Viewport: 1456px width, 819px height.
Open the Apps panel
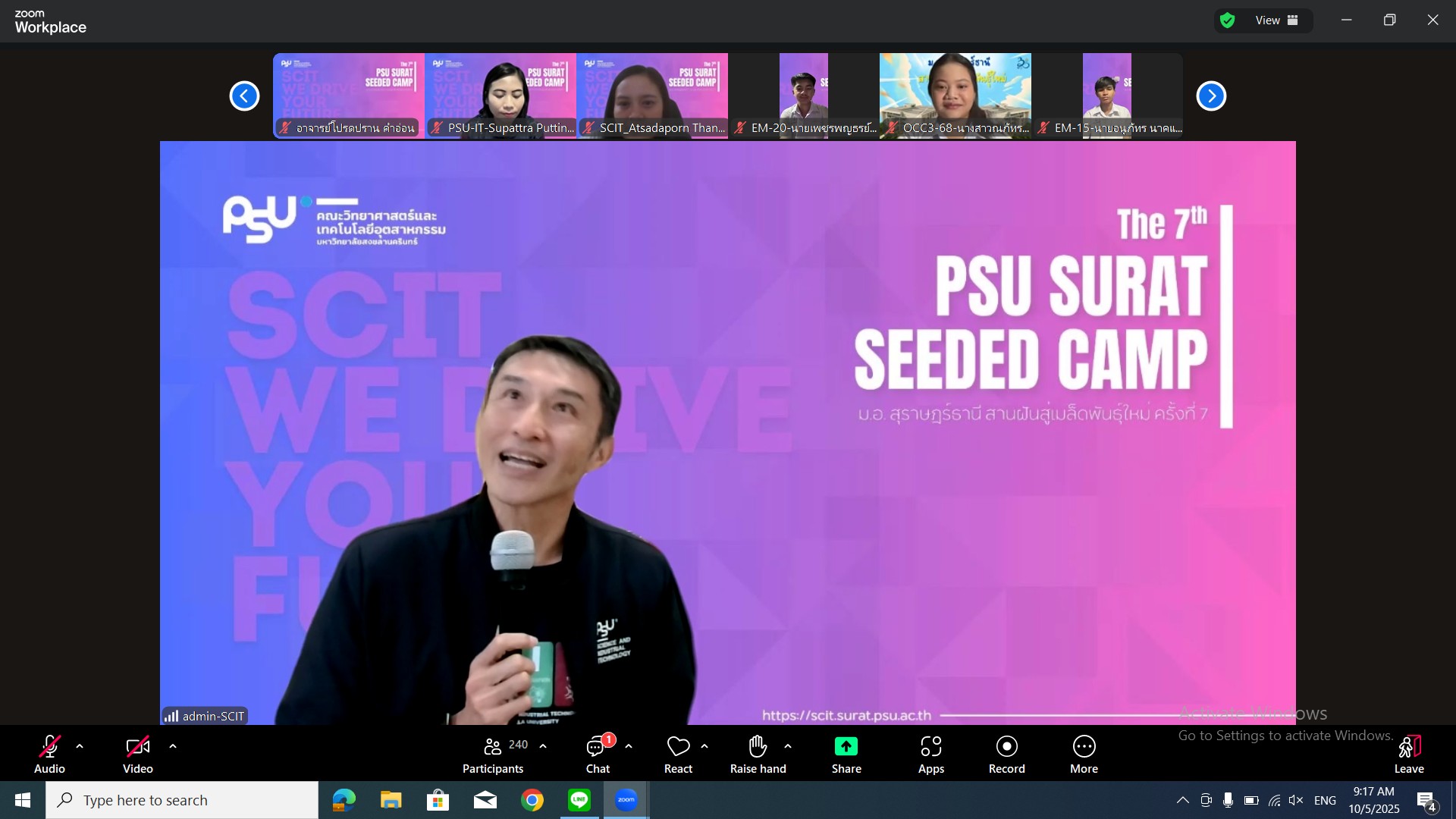click(x=930, y=747)
